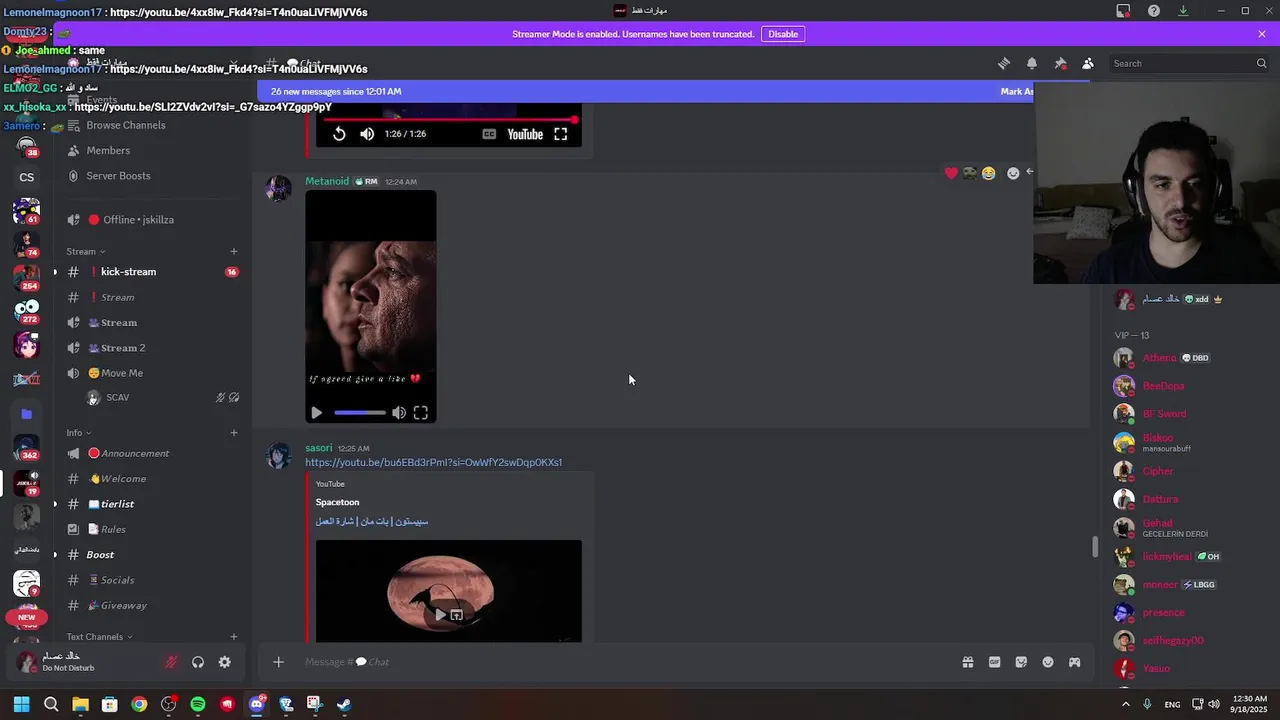The height and width of the screenshot is (720, 1280).
Task: Open the Rules channel
Action: pos(113,529)
